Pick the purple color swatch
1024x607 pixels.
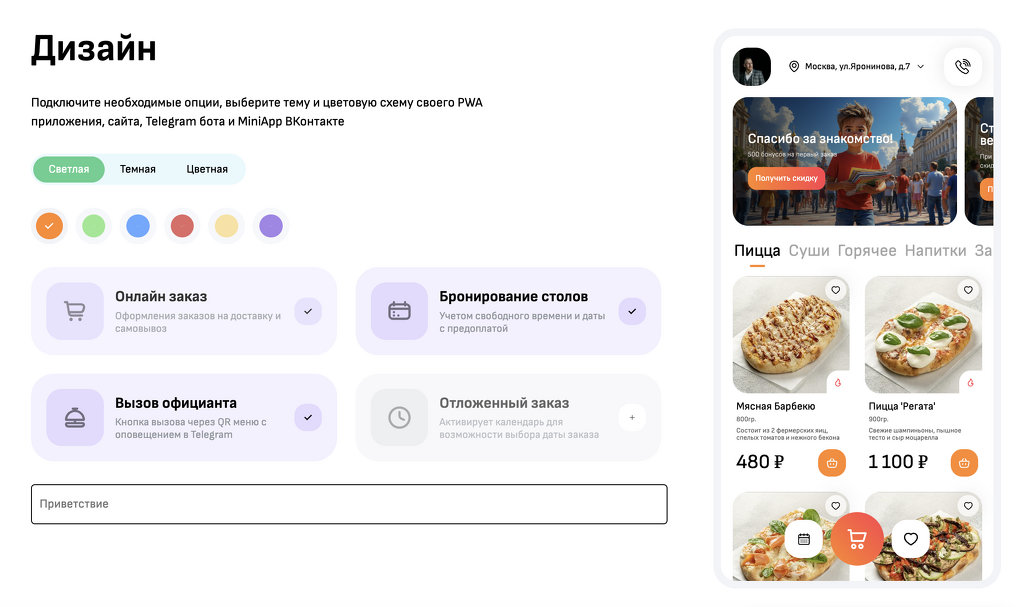point(271,226)
